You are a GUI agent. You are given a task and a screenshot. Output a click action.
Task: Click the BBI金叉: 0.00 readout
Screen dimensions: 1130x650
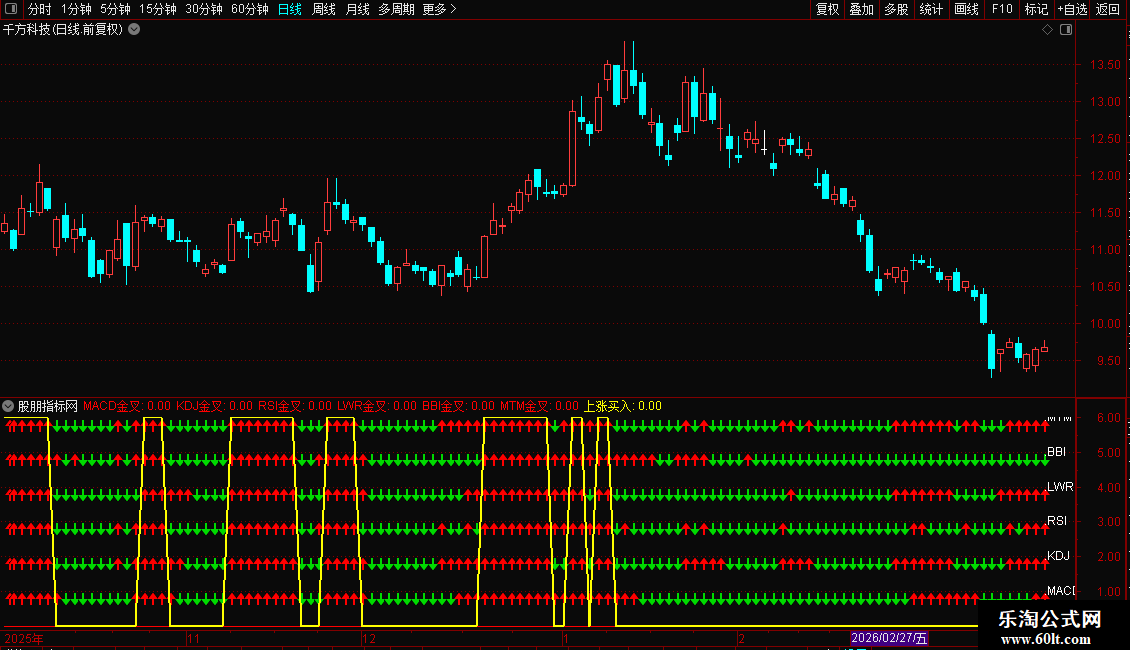(458, 406)
